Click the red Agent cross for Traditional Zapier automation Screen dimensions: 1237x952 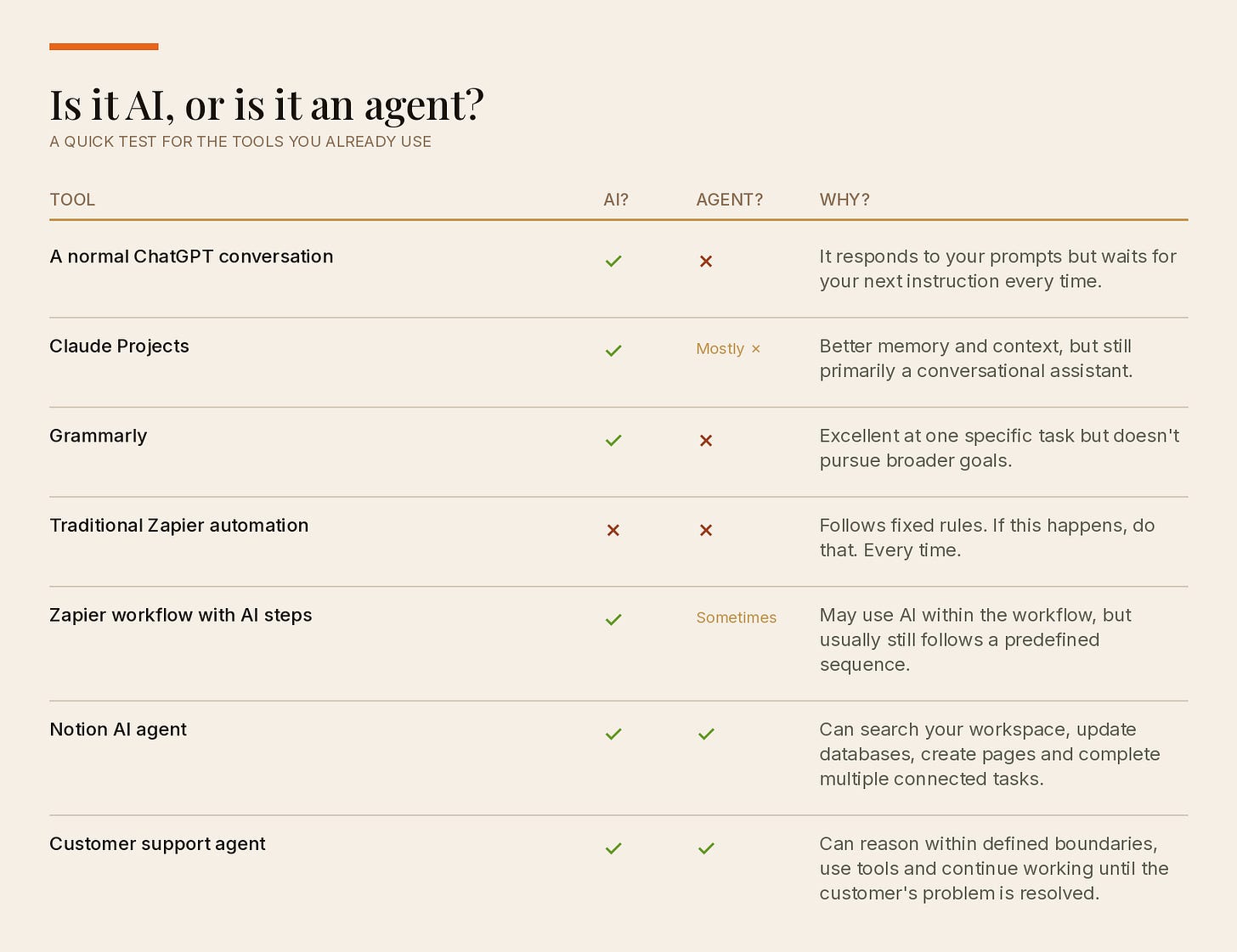click(x=706, y=530)
